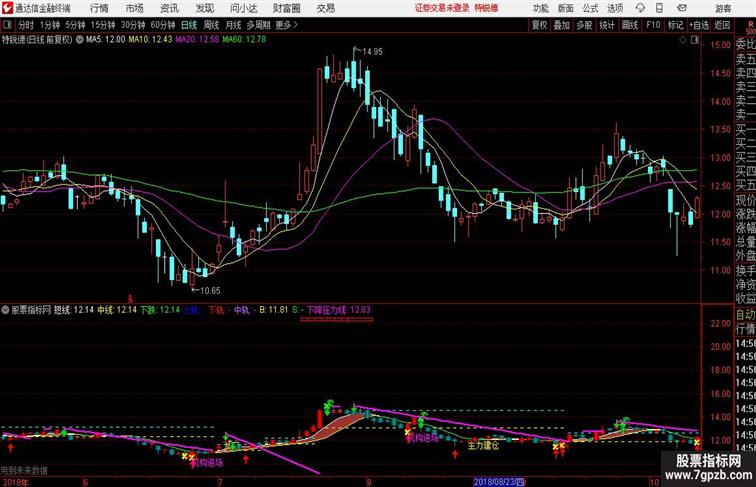
Task: Switch to the 30分钟 period tab
Action: pos(133,25)
